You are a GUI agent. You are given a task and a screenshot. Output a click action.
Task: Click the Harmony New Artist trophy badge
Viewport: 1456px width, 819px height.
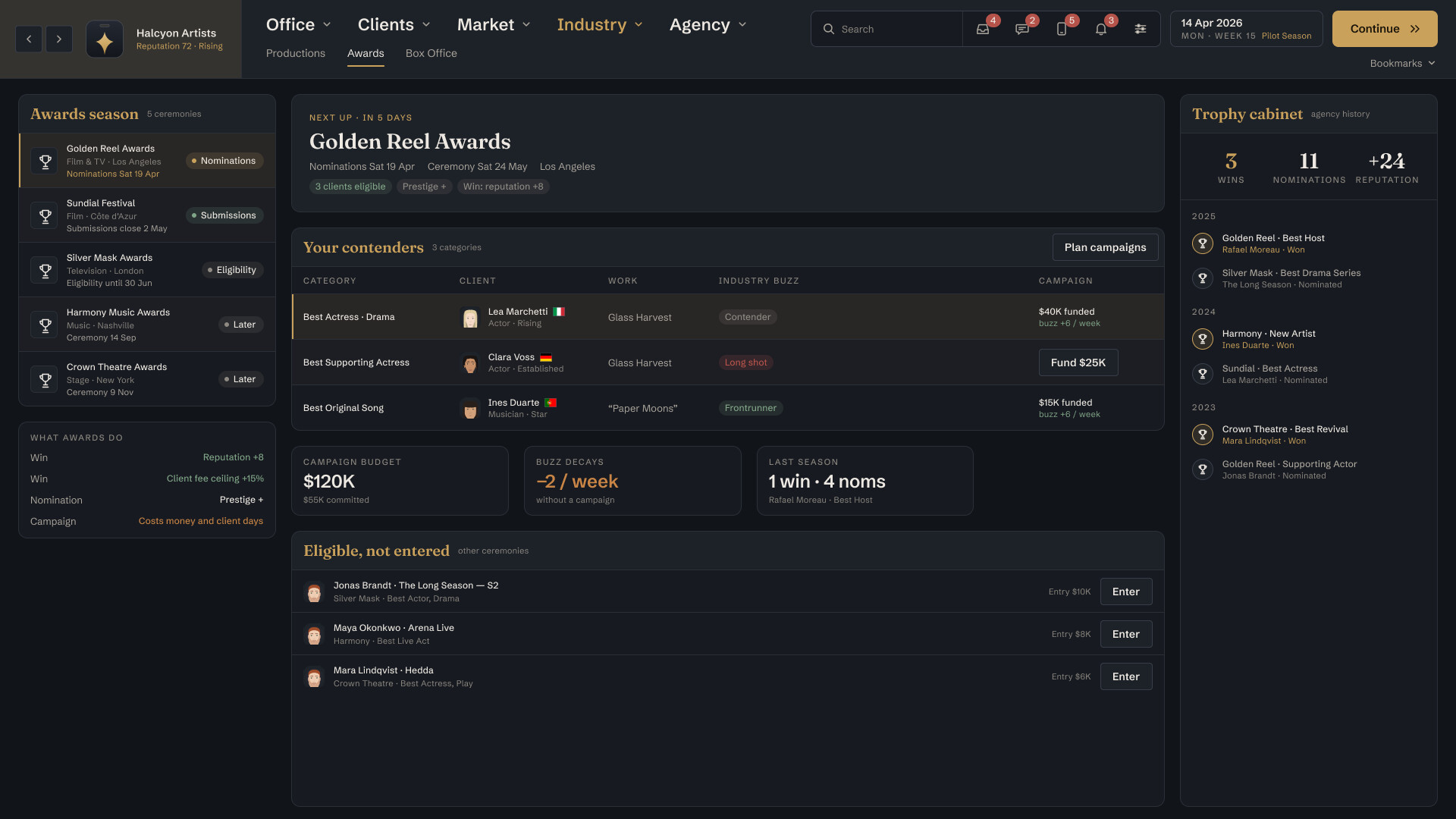click(1203, 339)
